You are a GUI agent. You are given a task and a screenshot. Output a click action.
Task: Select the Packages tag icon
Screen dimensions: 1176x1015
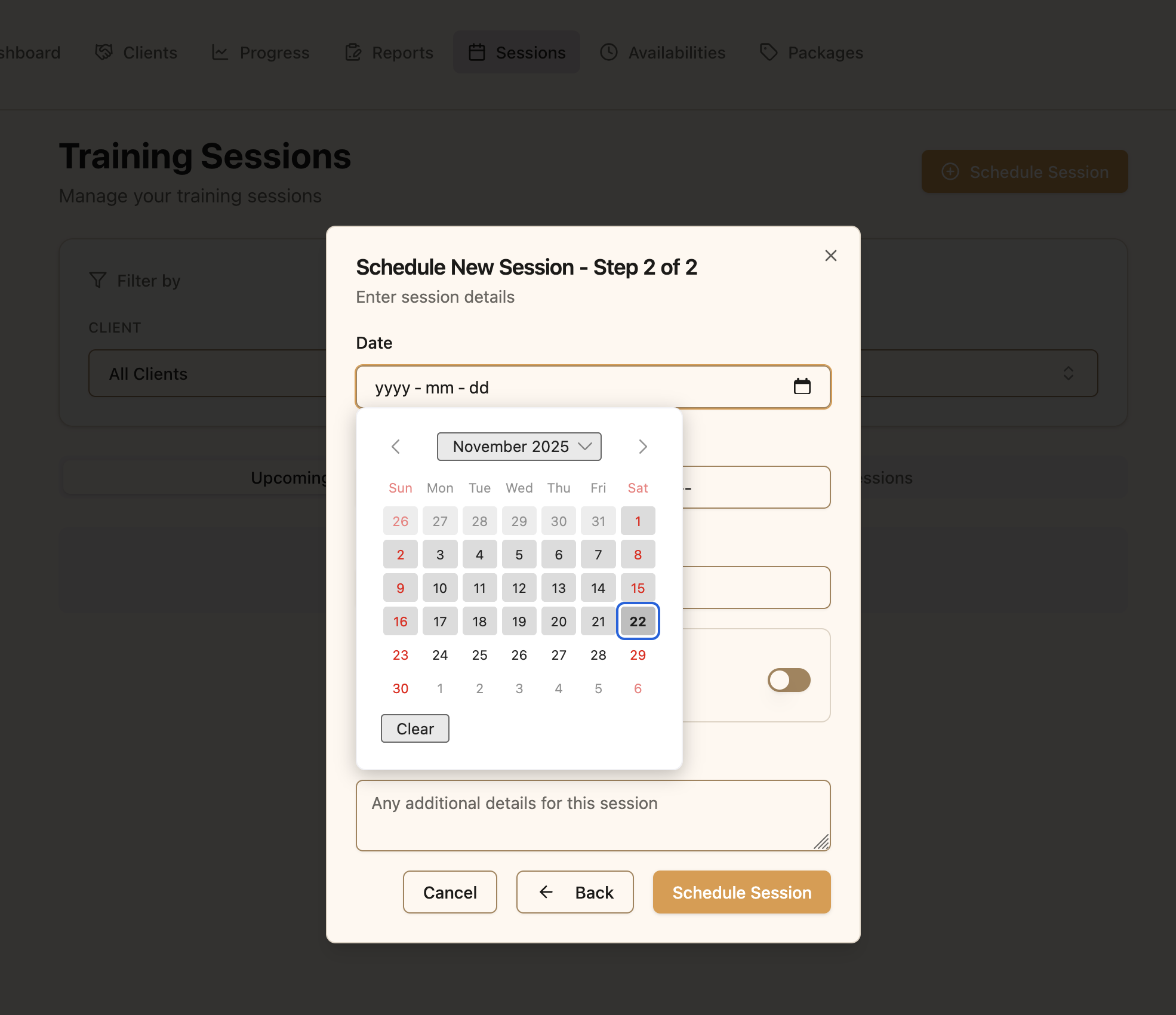[x=769, y=52]
